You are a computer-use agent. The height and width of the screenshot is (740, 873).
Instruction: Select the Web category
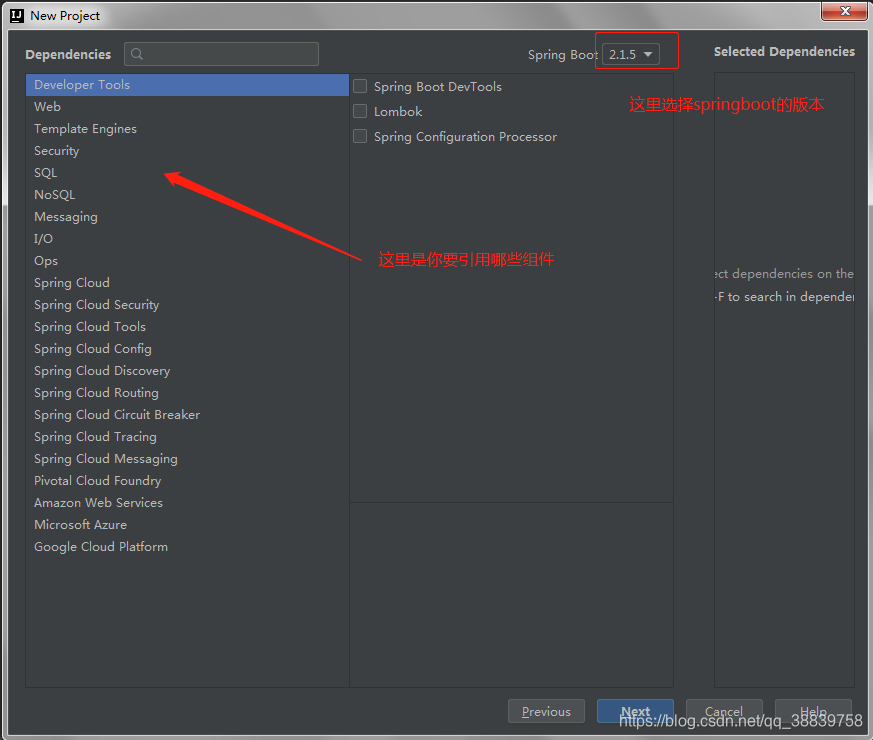point(187,106)
